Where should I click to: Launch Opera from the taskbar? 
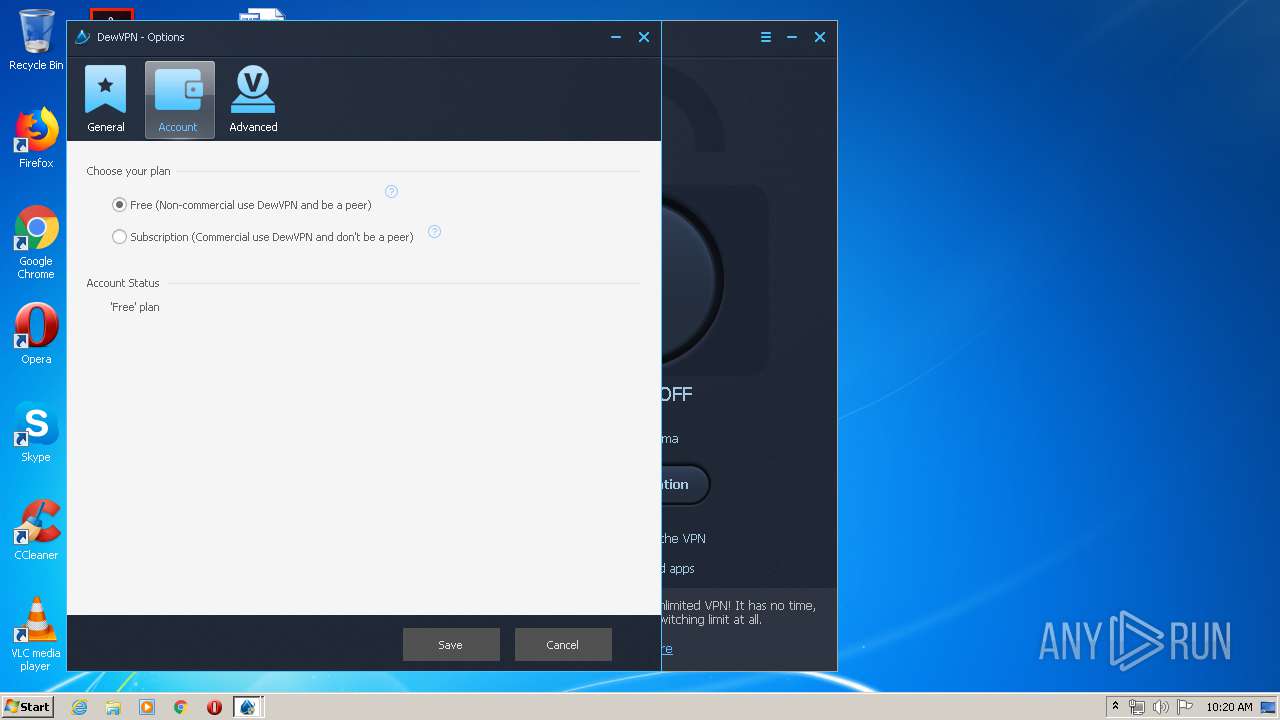[214, 707]
